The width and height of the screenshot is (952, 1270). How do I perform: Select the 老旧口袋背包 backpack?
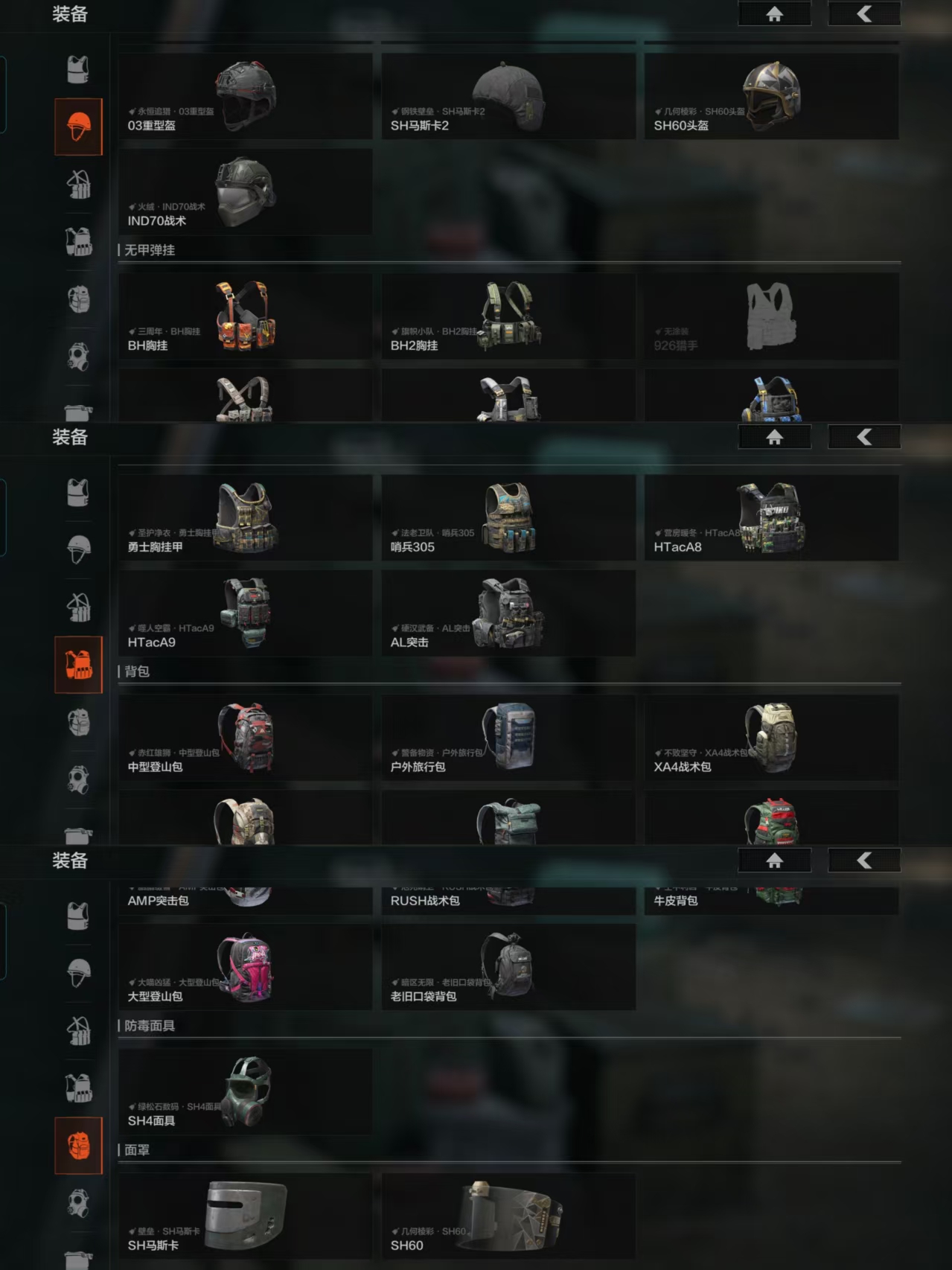coord(508,967)
